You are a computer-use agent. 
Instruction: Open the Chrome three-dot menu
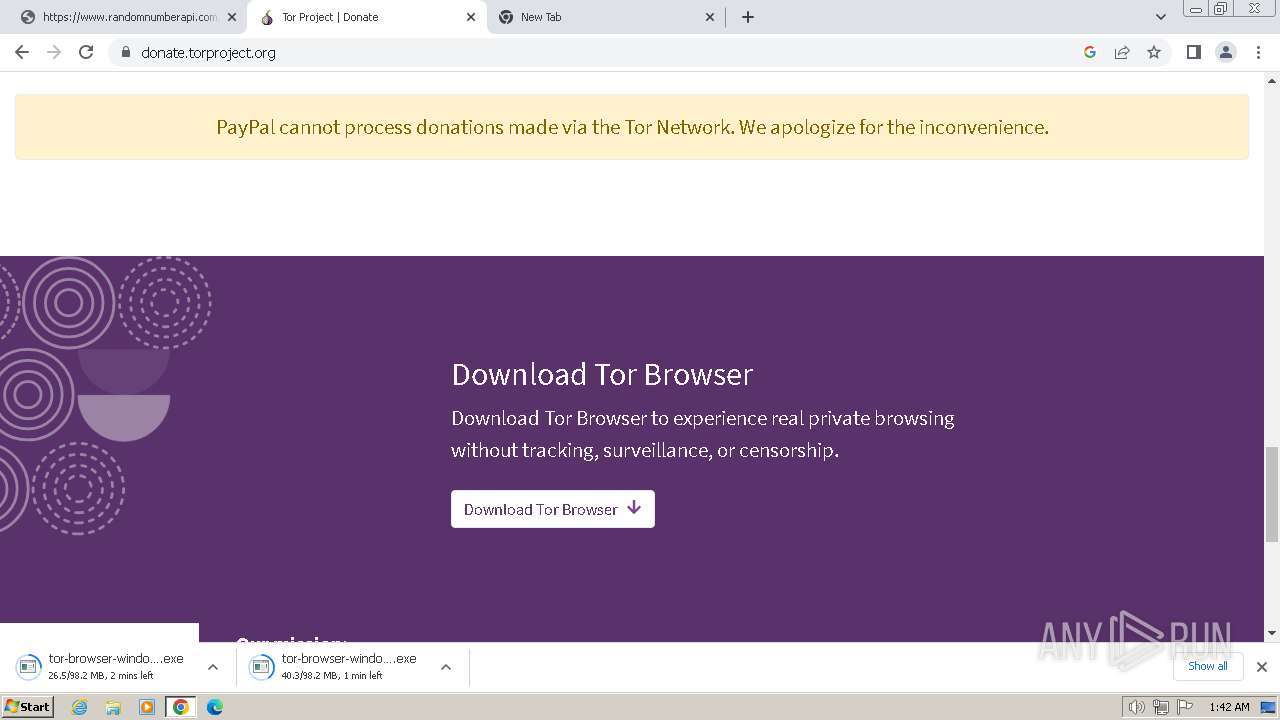[1259, 52]
